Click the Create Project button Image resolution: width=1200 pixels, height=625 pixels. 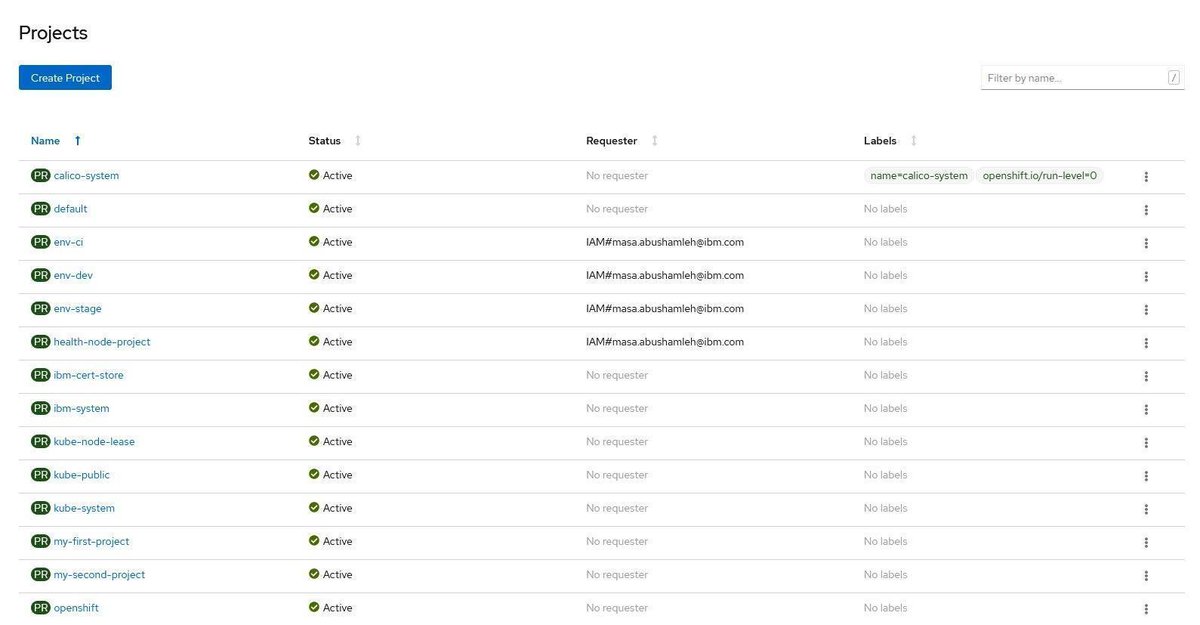coord(65,78)
